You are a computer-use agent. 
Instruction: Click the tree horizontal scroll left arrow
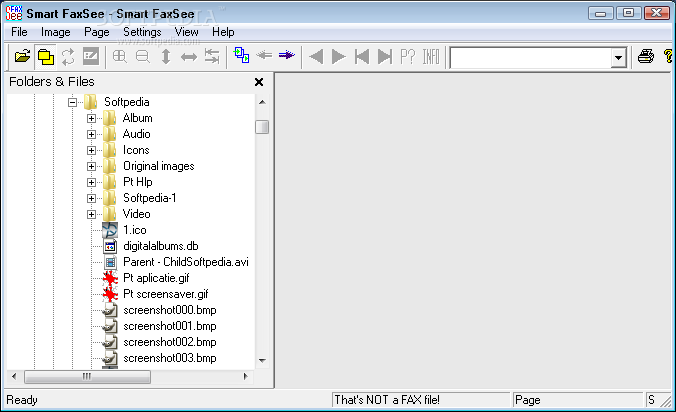(x=14, y=376)
